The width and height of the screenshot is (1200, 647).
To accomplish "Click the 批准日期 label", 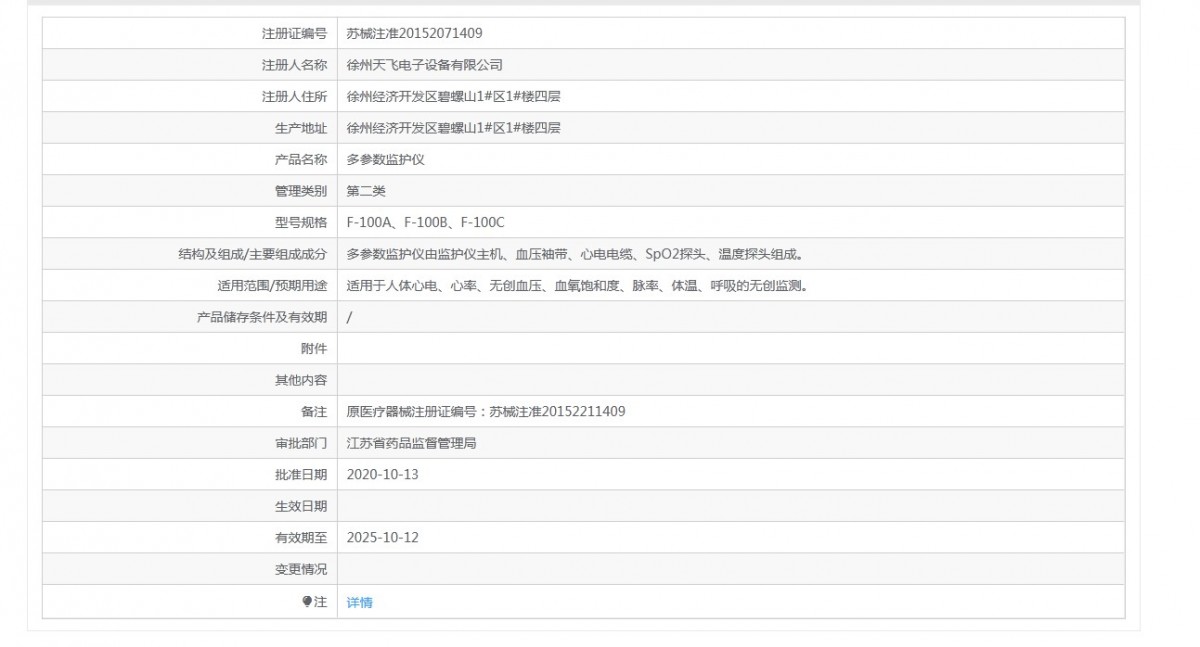I will (301, 474).
